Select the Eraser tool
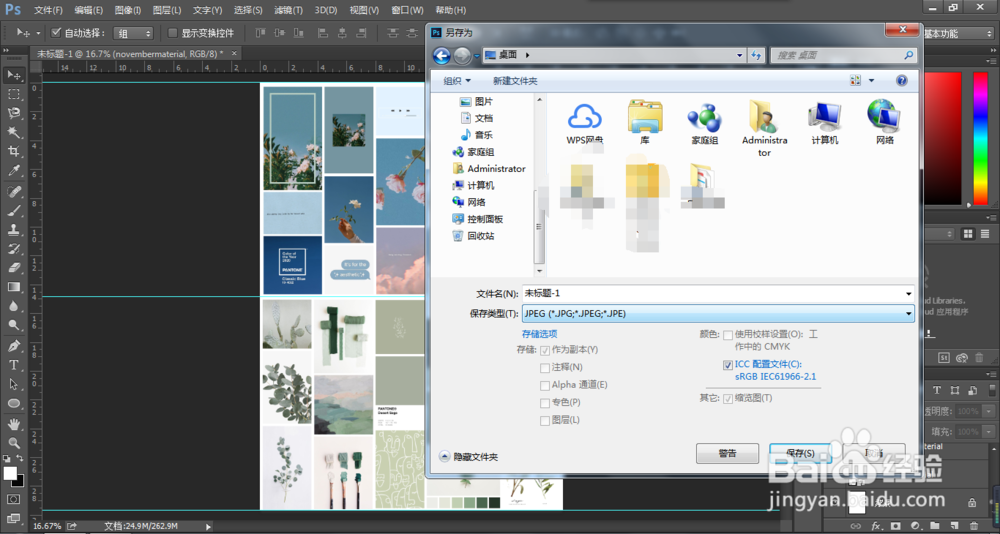The width and height of the screenshot is (1000, 534). coord(13,268)
